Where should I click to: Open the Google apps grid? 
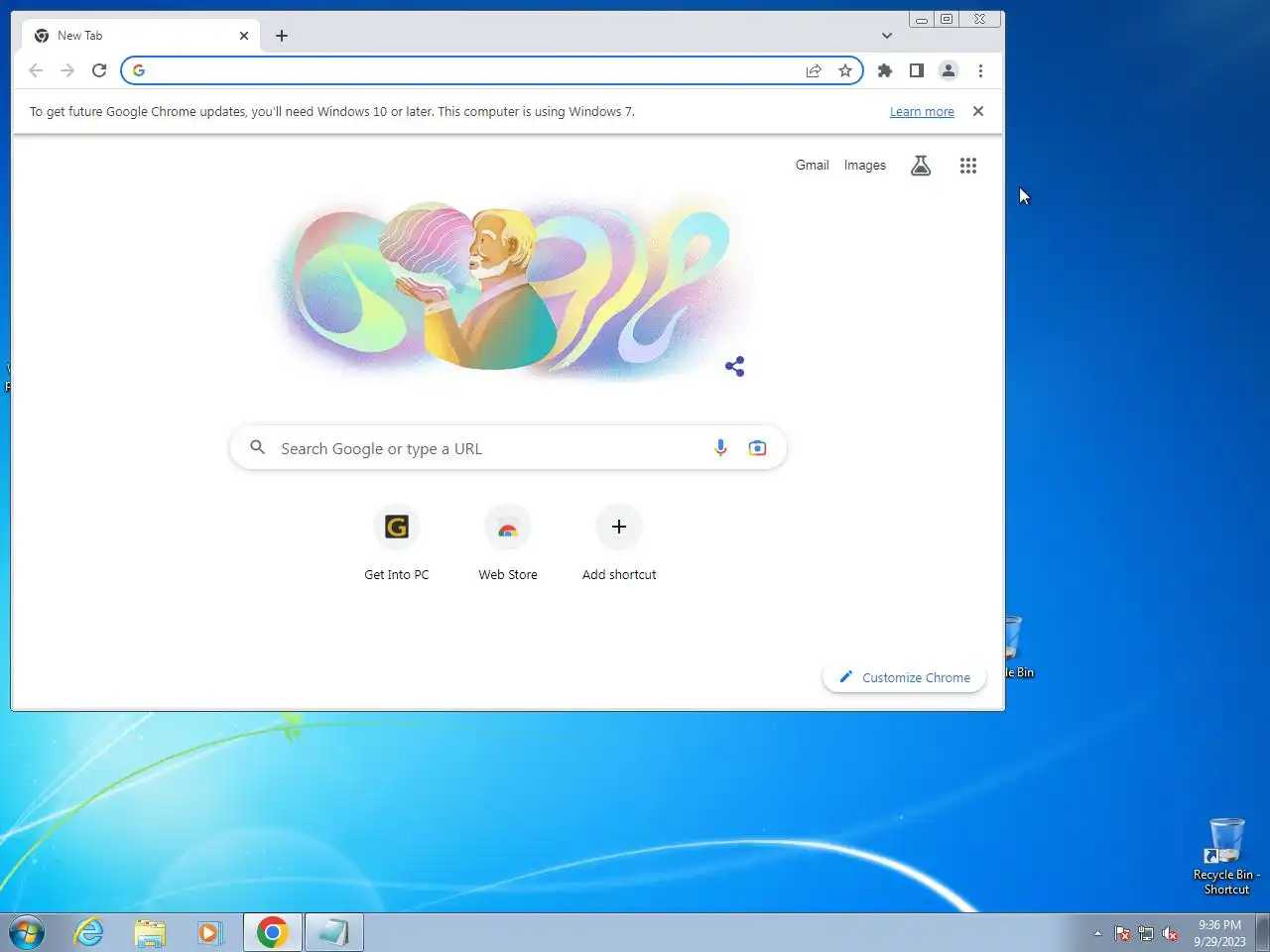coord(968,166)
